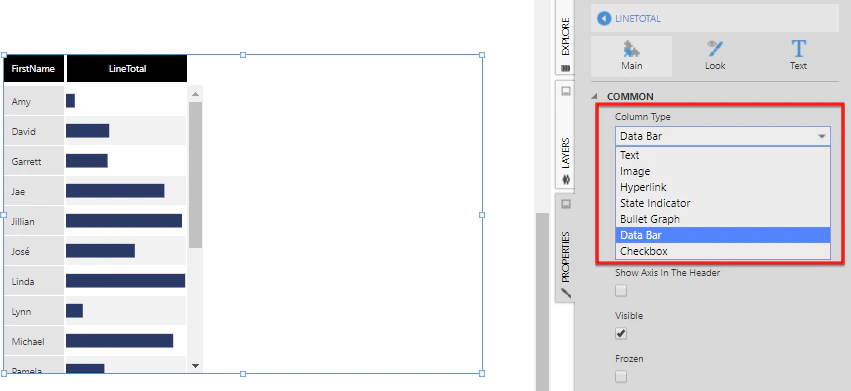Choose State Indicator column type

click(723, 203)
